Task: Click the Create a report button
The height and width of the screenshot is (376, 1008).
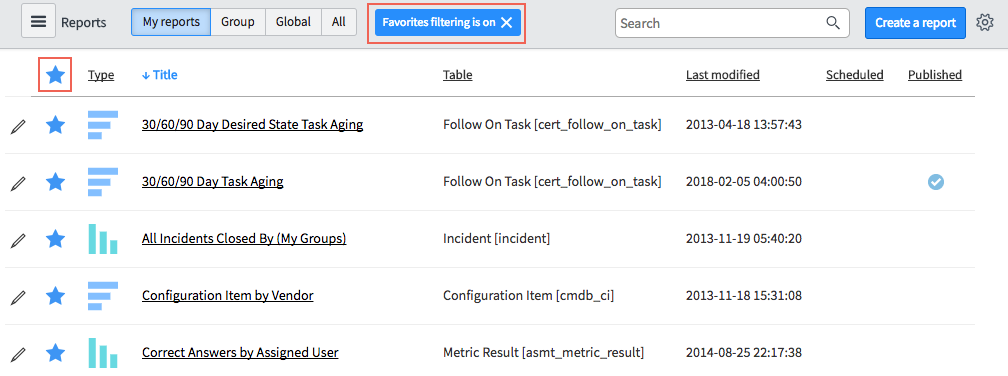Action: pyautogui.click(x=915, y=22)
